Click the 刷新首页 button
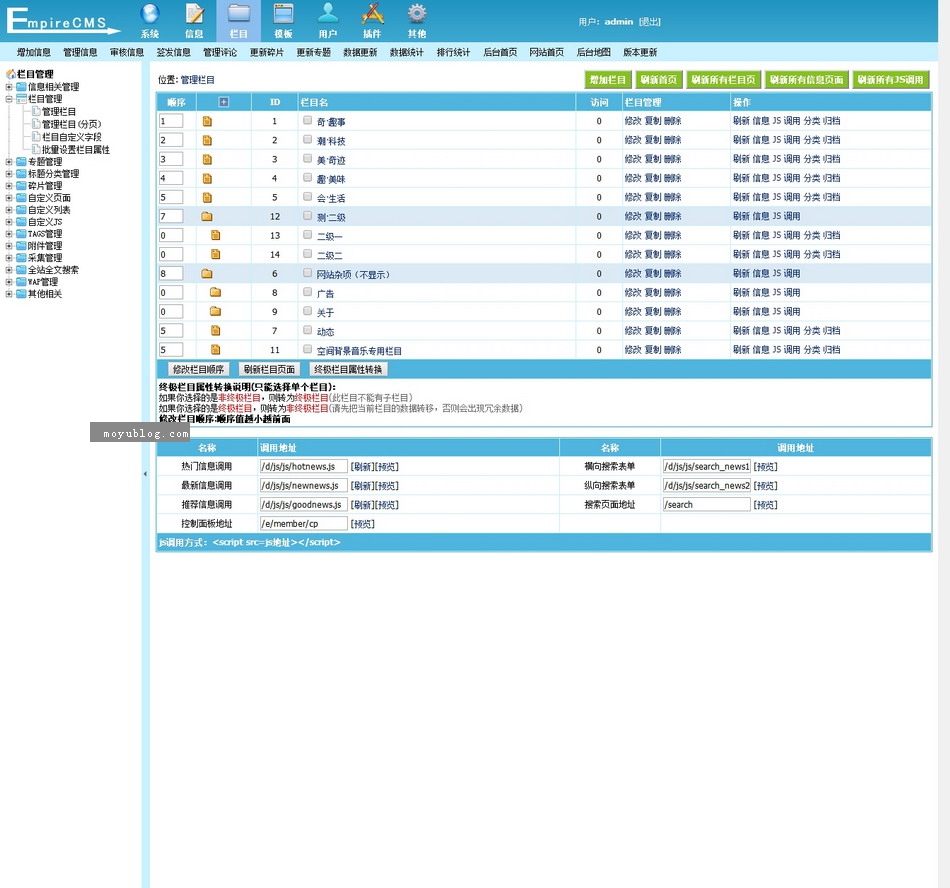The height and width of the screenshot is (888, 950). [x=659, y=79]
